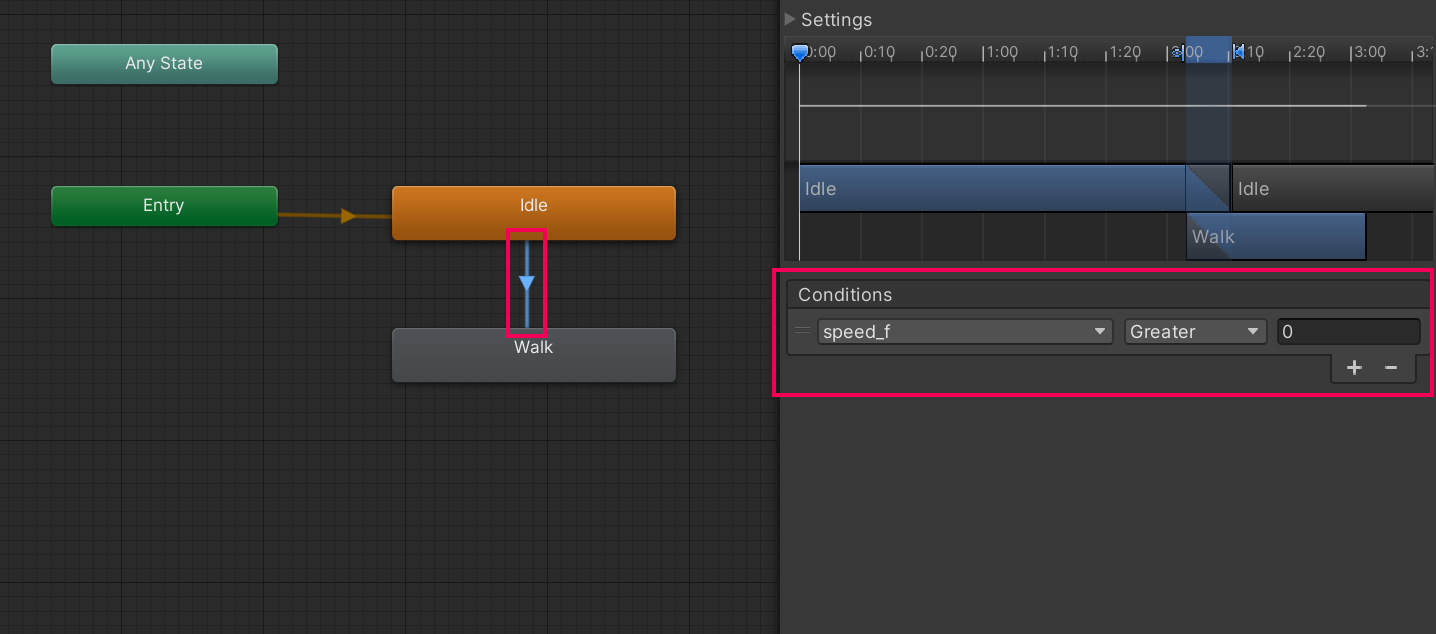Click the blue playhead at timeline start

tap(799, 52)
